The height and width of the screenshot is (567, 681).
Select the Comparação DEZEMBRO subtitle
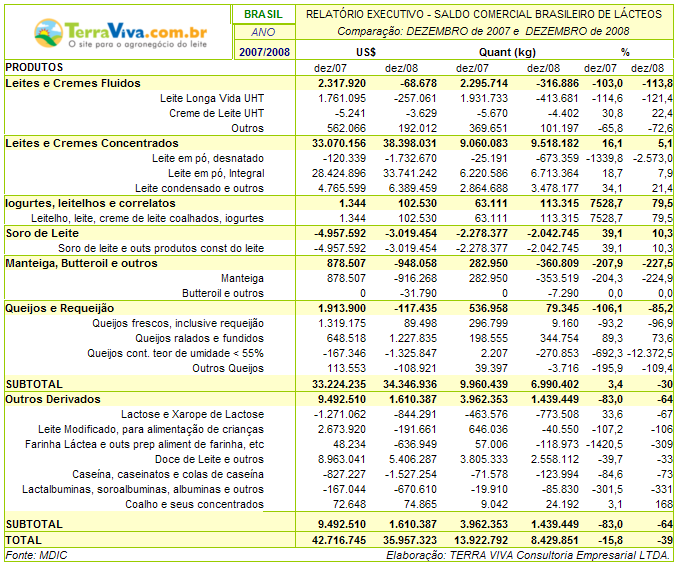483,31
